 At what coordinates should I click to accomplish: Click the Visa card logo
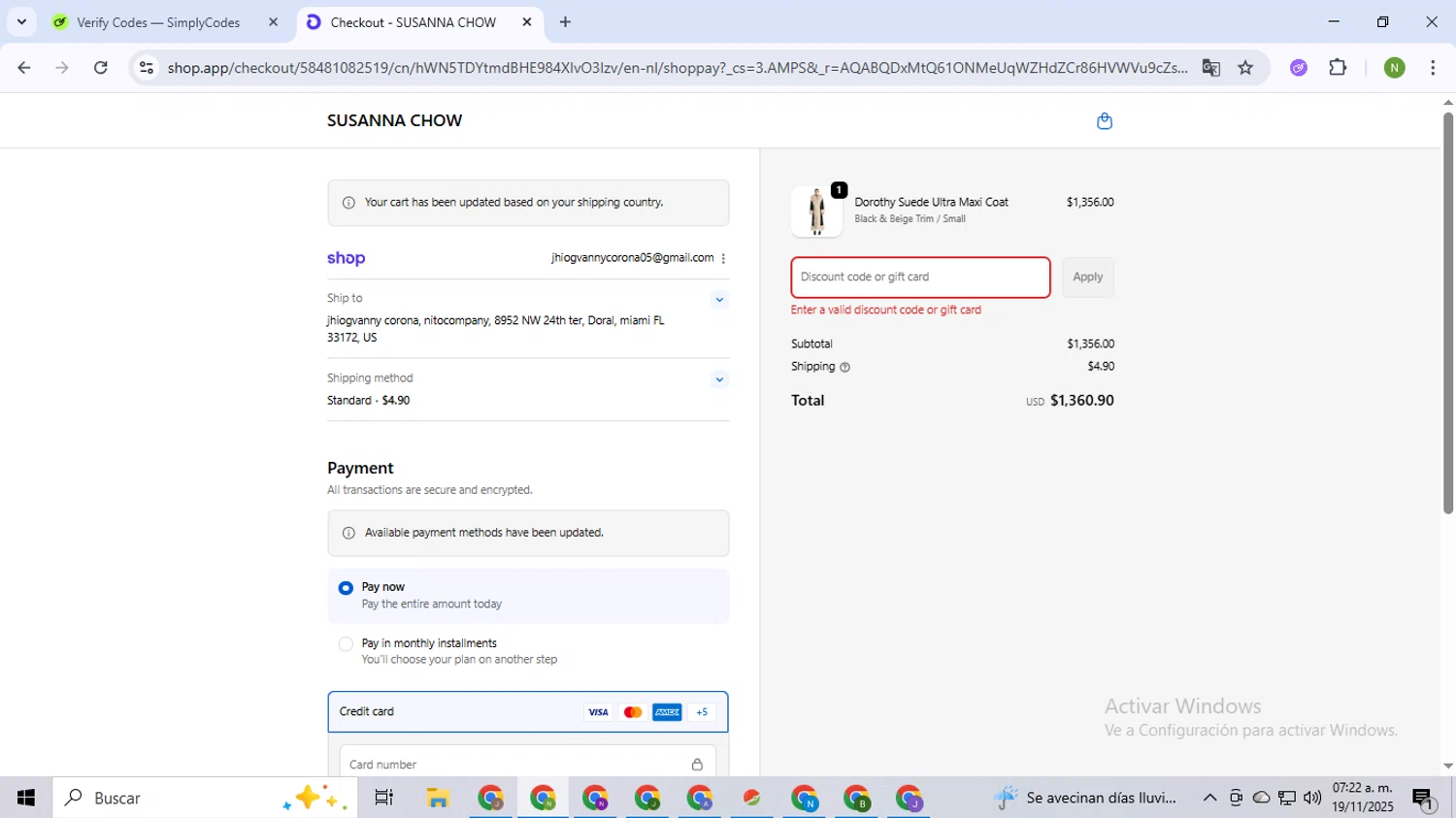[x=598, y=712]
